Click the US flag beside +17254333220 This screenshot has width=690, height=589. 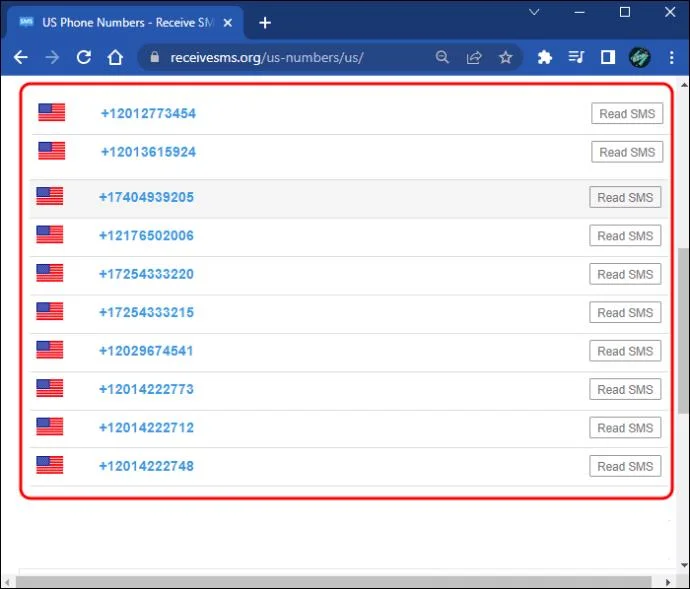[50, 273]
